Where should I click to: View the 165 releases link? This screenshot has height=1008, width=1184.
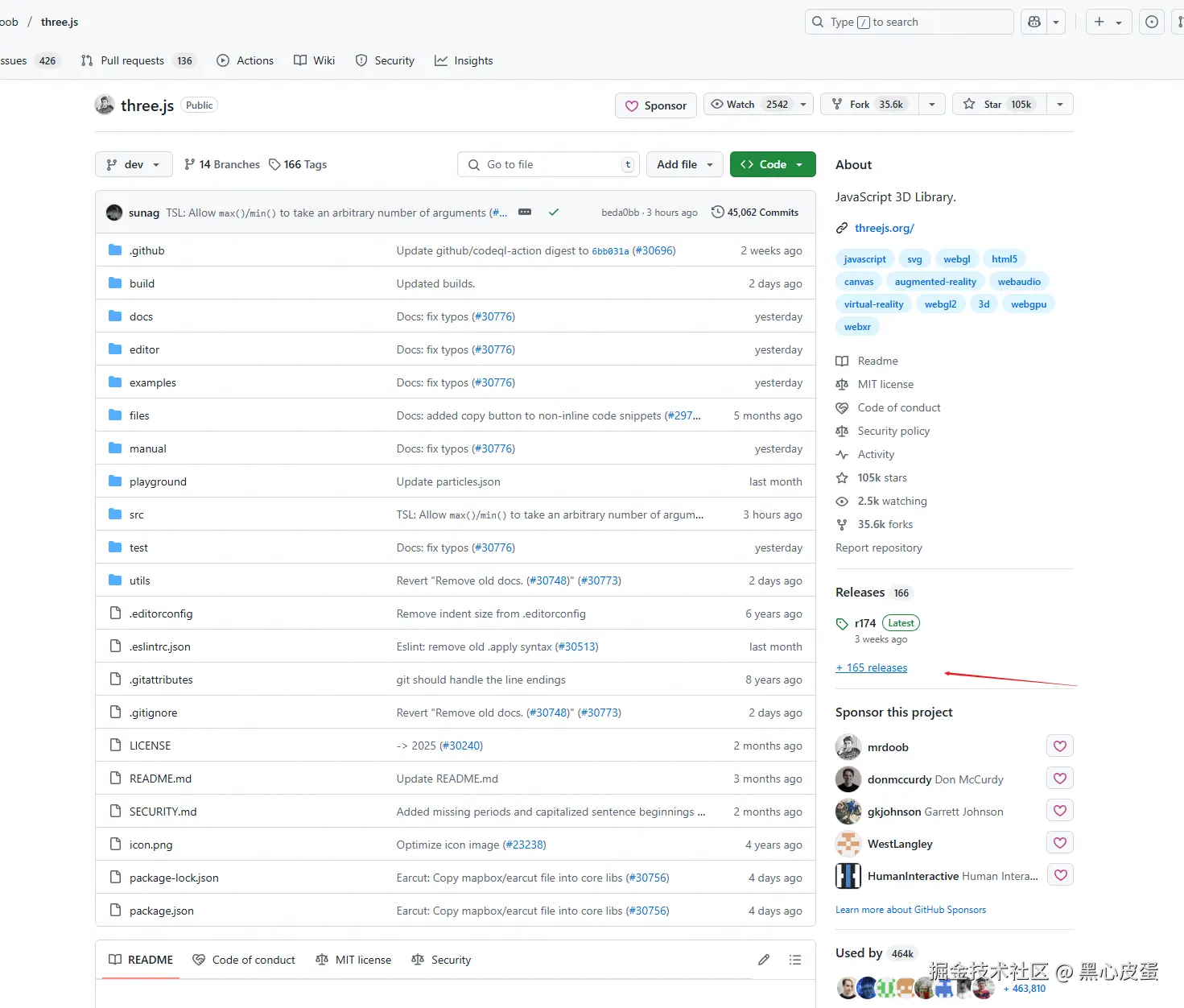[872, 667]
